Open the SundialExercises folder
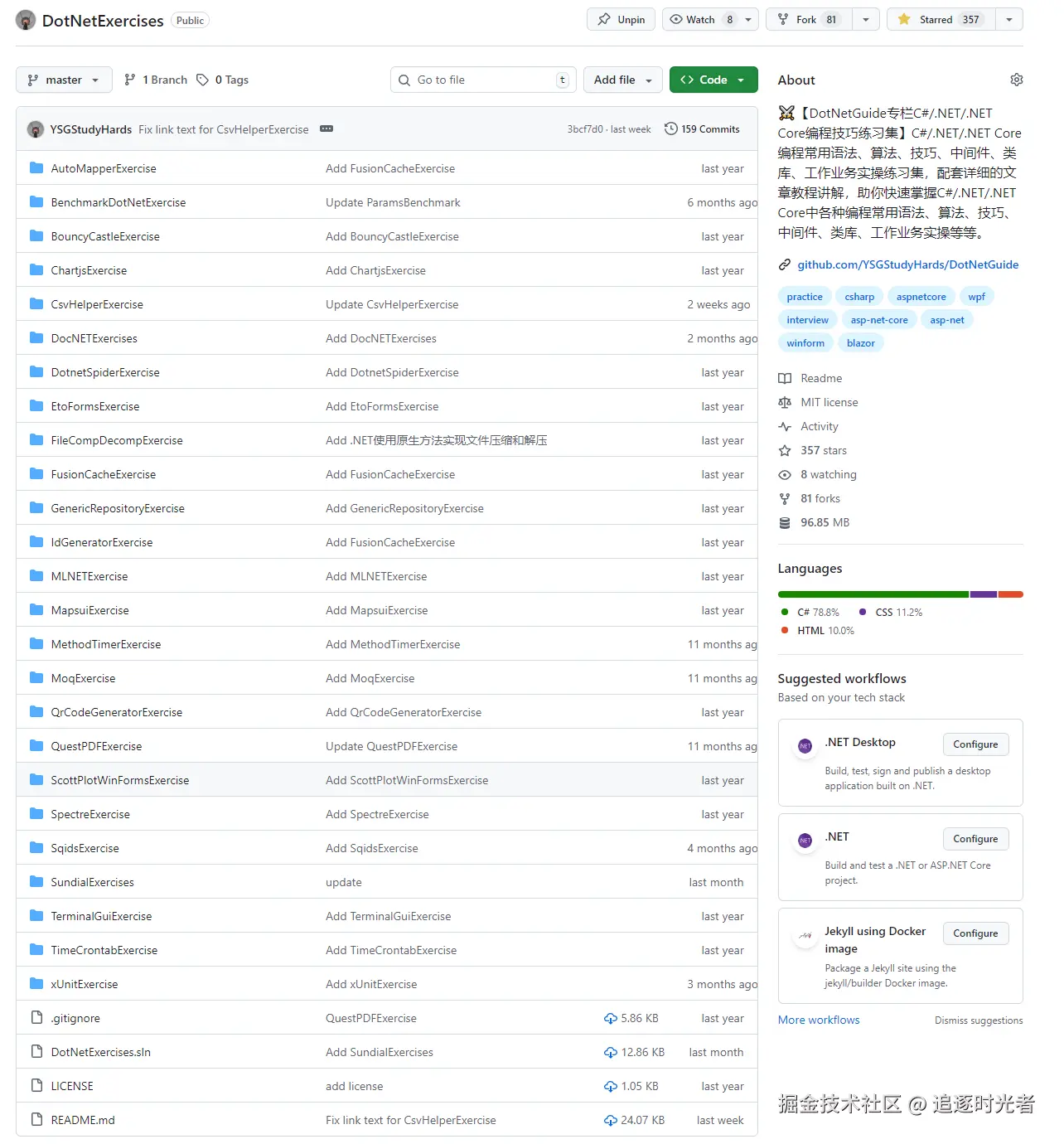 coord(93,882)
